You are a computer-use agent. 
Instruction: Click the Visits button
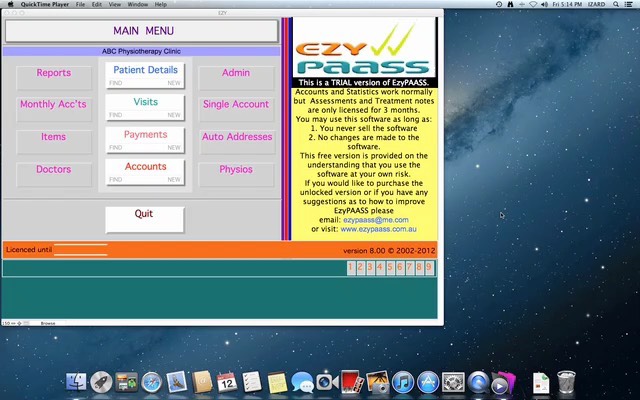tap(145, 102)
